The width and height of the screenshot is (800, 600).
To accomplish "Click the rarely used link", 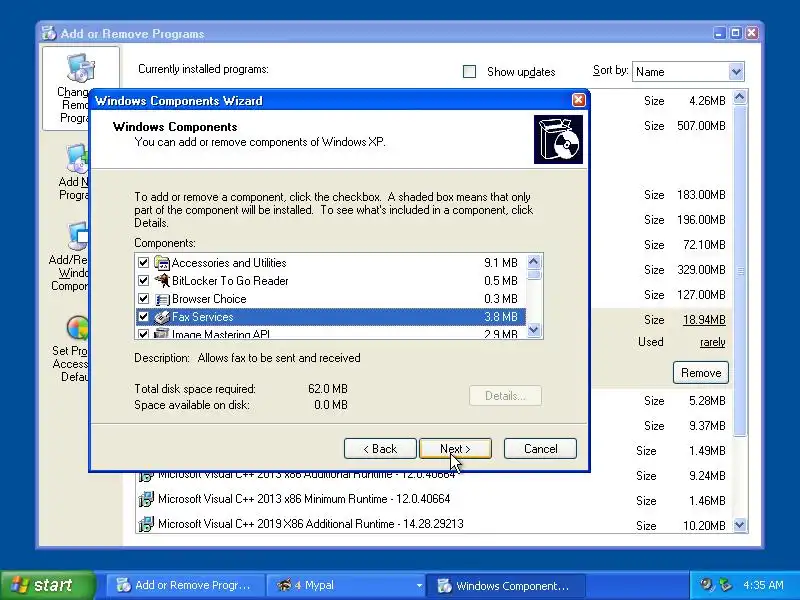I will click(712, 342).
